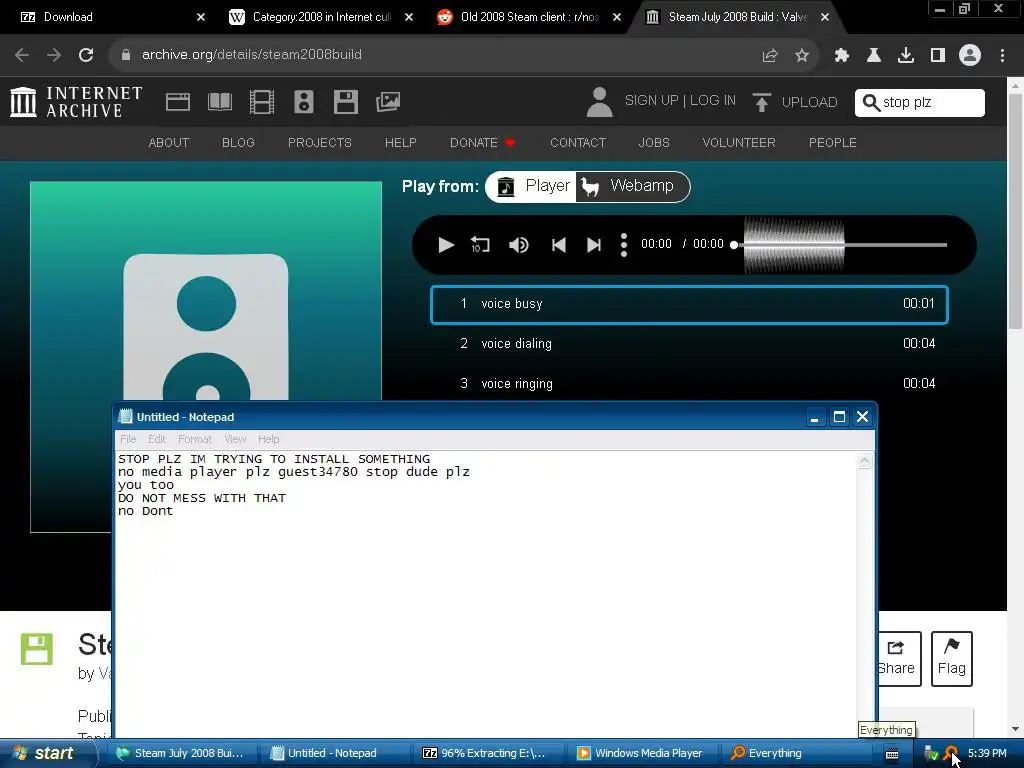Open the BLOG nav link
Viewport: 1024px width, 768px height.
(x=238, y=142)
